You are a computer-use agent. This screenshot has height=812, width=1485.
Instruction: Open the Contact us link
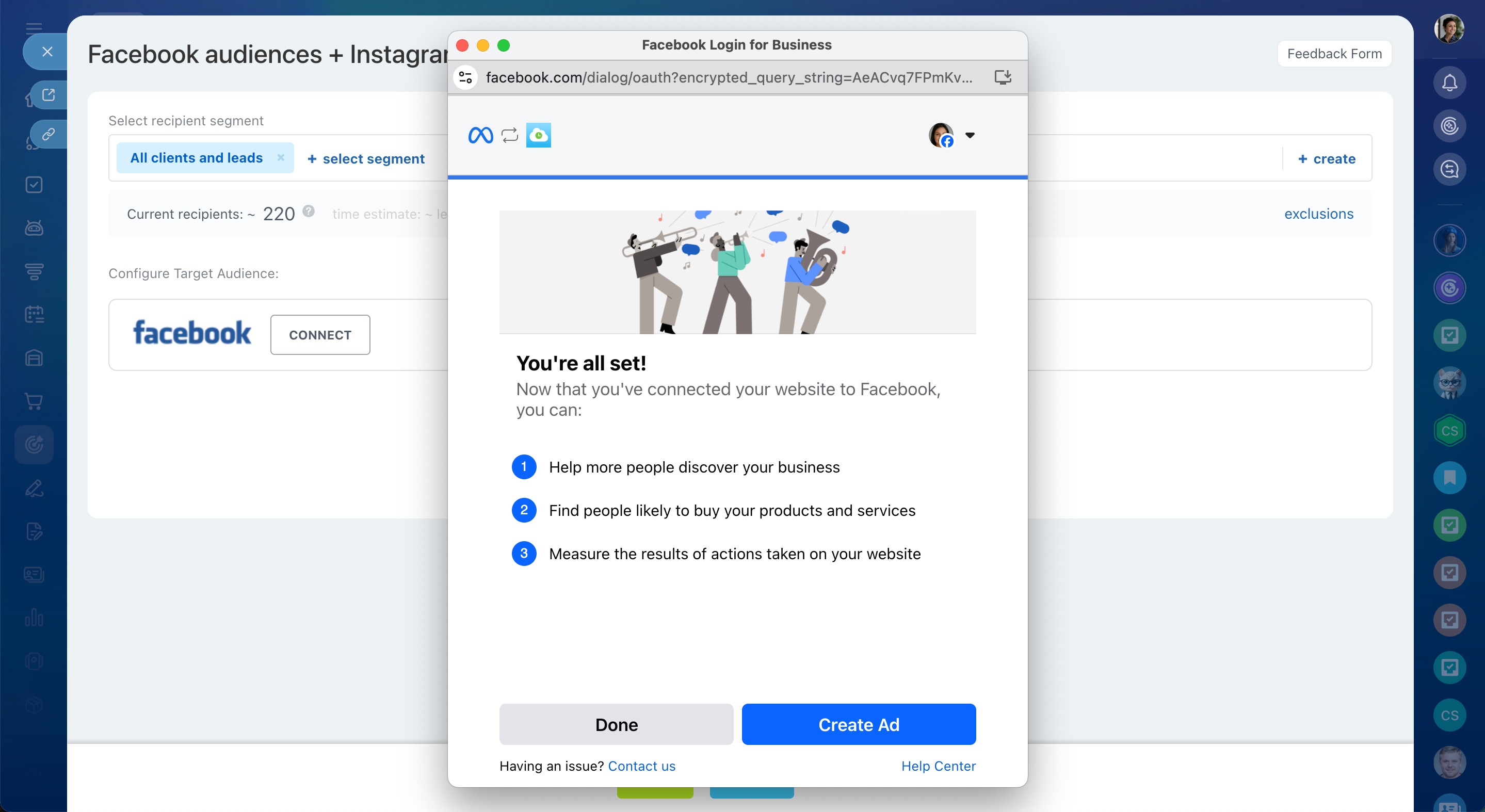click(641, 766)
